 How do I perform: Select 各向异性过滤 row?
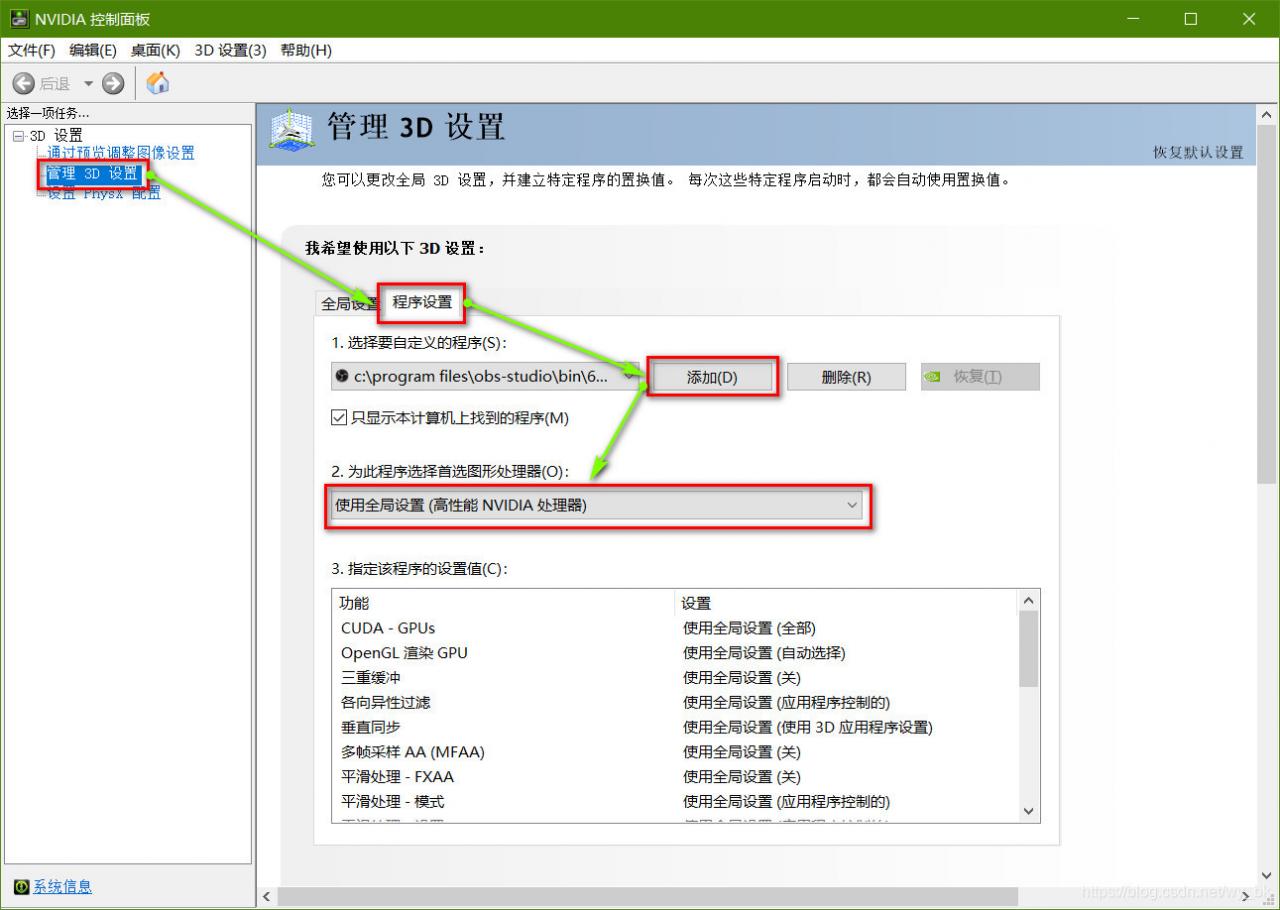[675, 703]
